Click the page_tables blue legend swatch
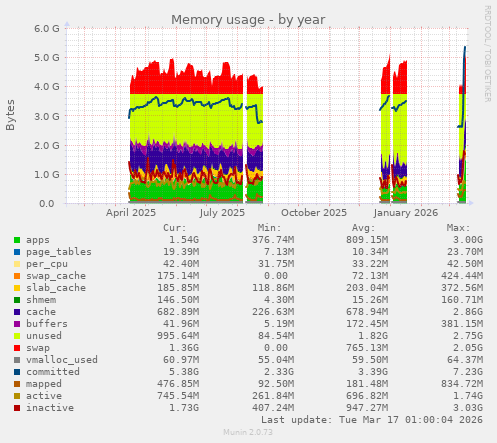The image size is (497, 443). (17, 252)
